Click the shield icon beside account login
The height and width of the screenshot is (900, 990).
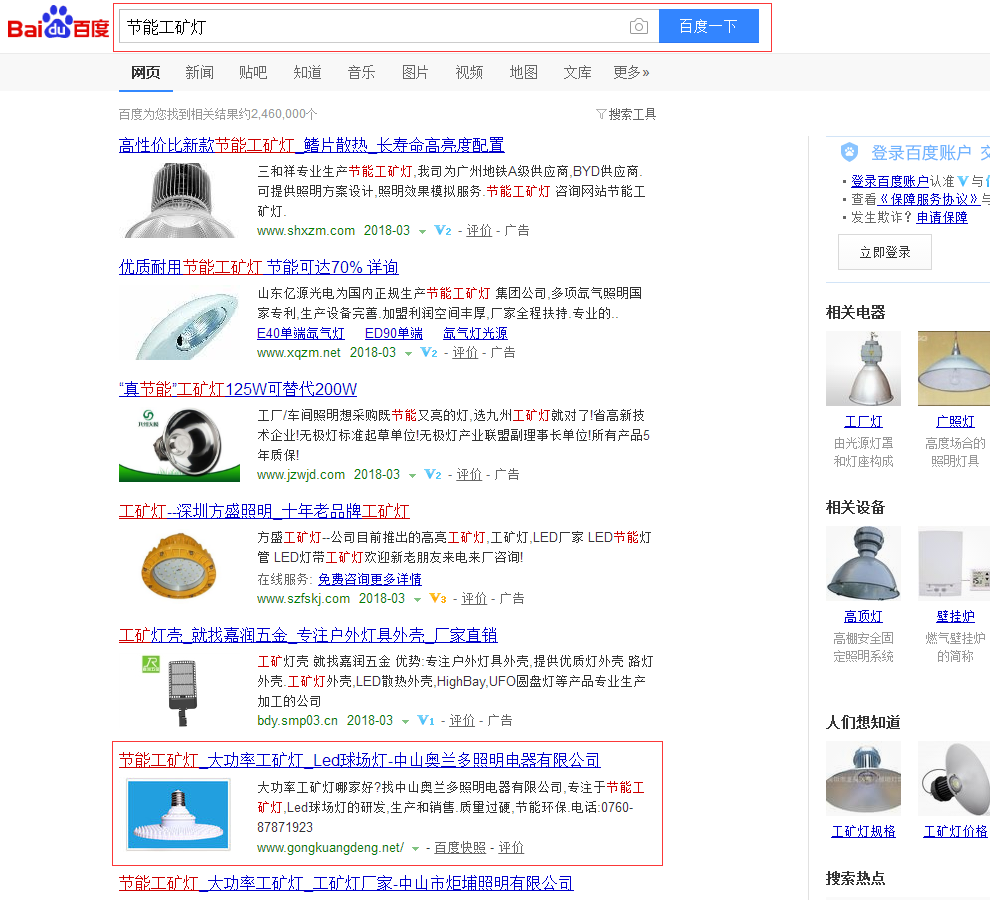pos(849,152)
